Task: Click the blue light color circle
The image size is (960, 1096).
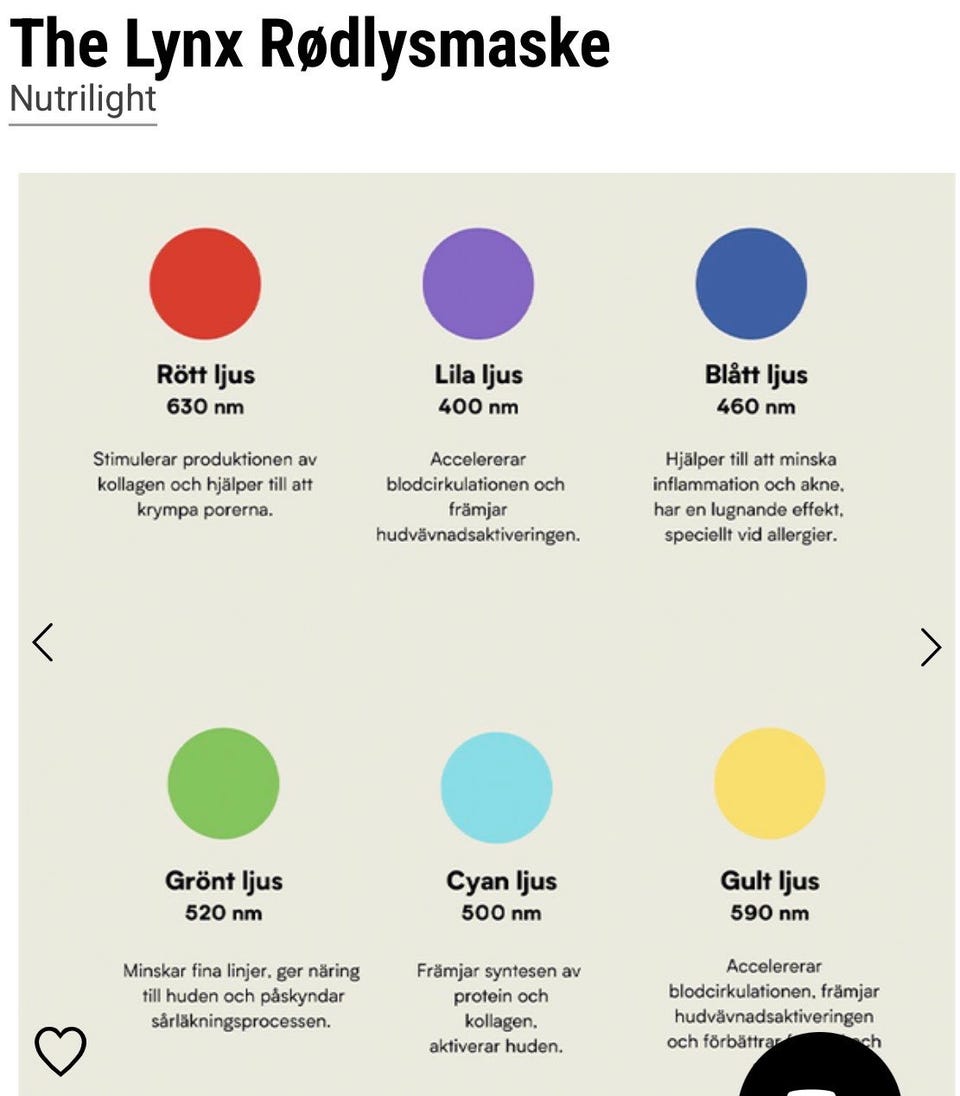Action: coord(751,283)
